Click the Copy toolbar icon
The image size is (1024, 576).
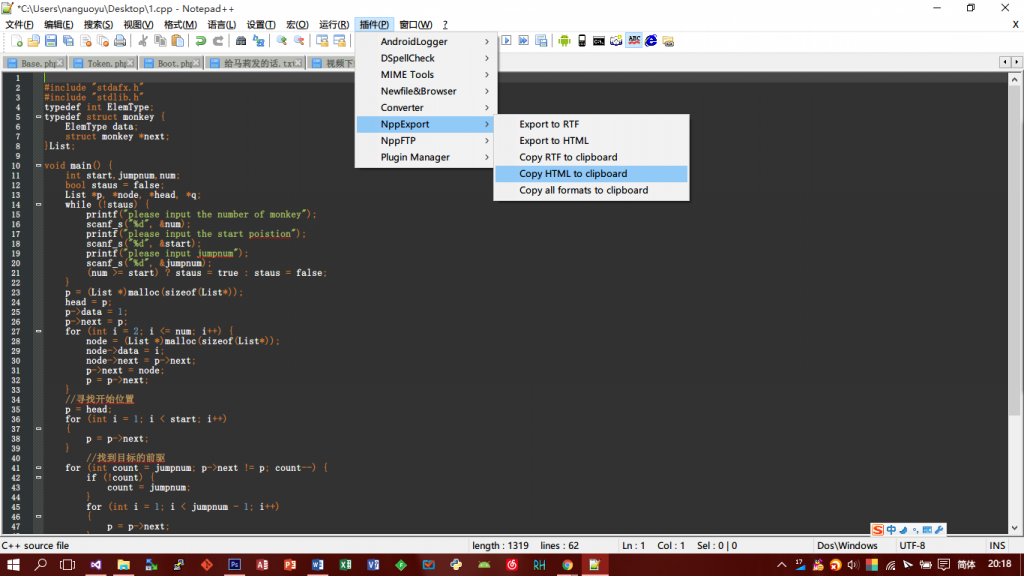(x=160, y=41)
